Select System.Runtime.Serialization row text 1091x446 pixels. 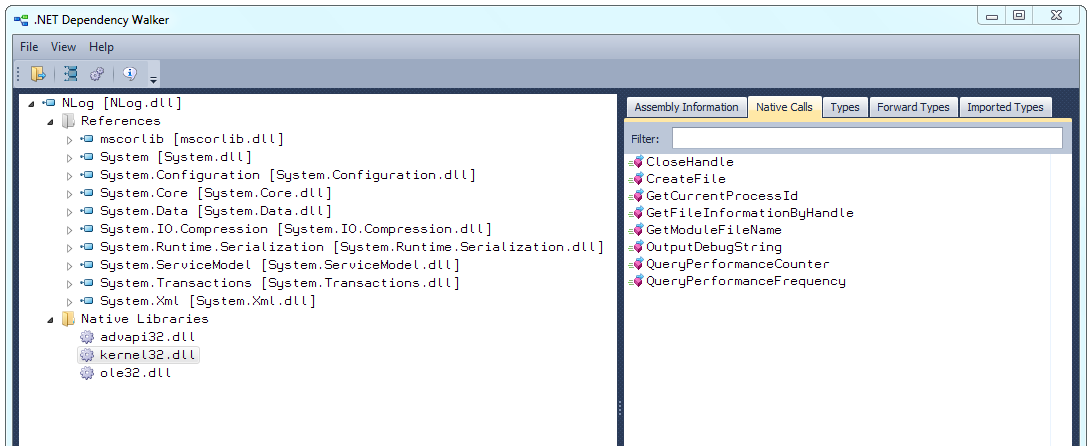coord(351,247)
